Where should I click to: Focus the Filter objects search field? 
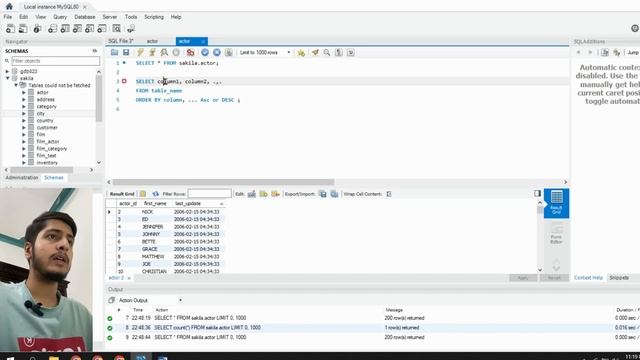tap(56, 61)
